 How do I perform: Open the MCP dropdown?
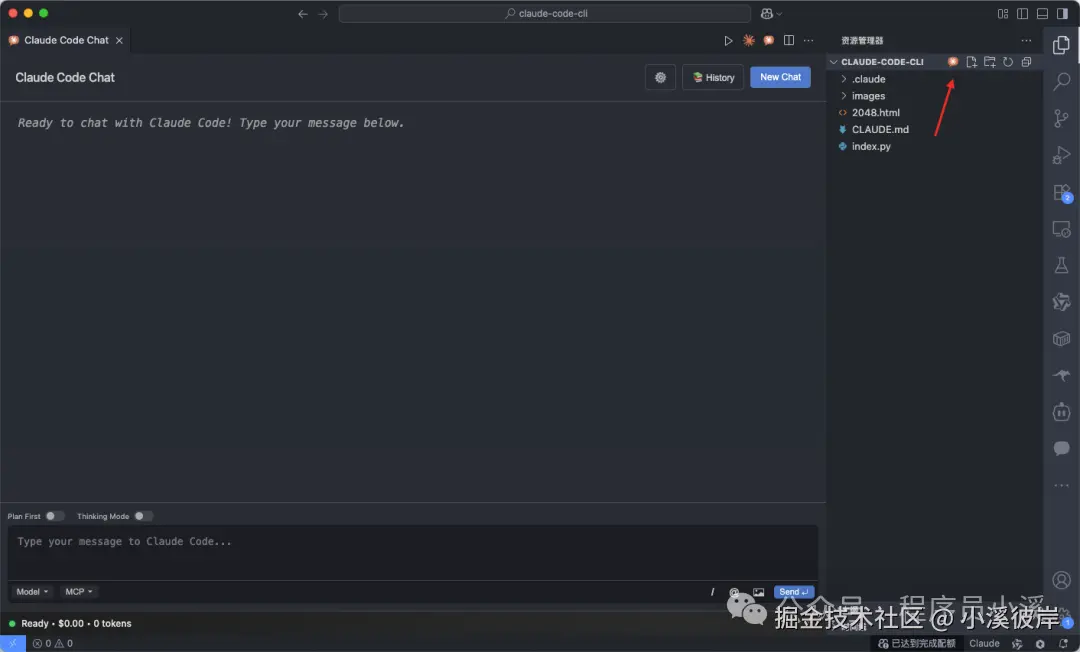coord(79,591)
